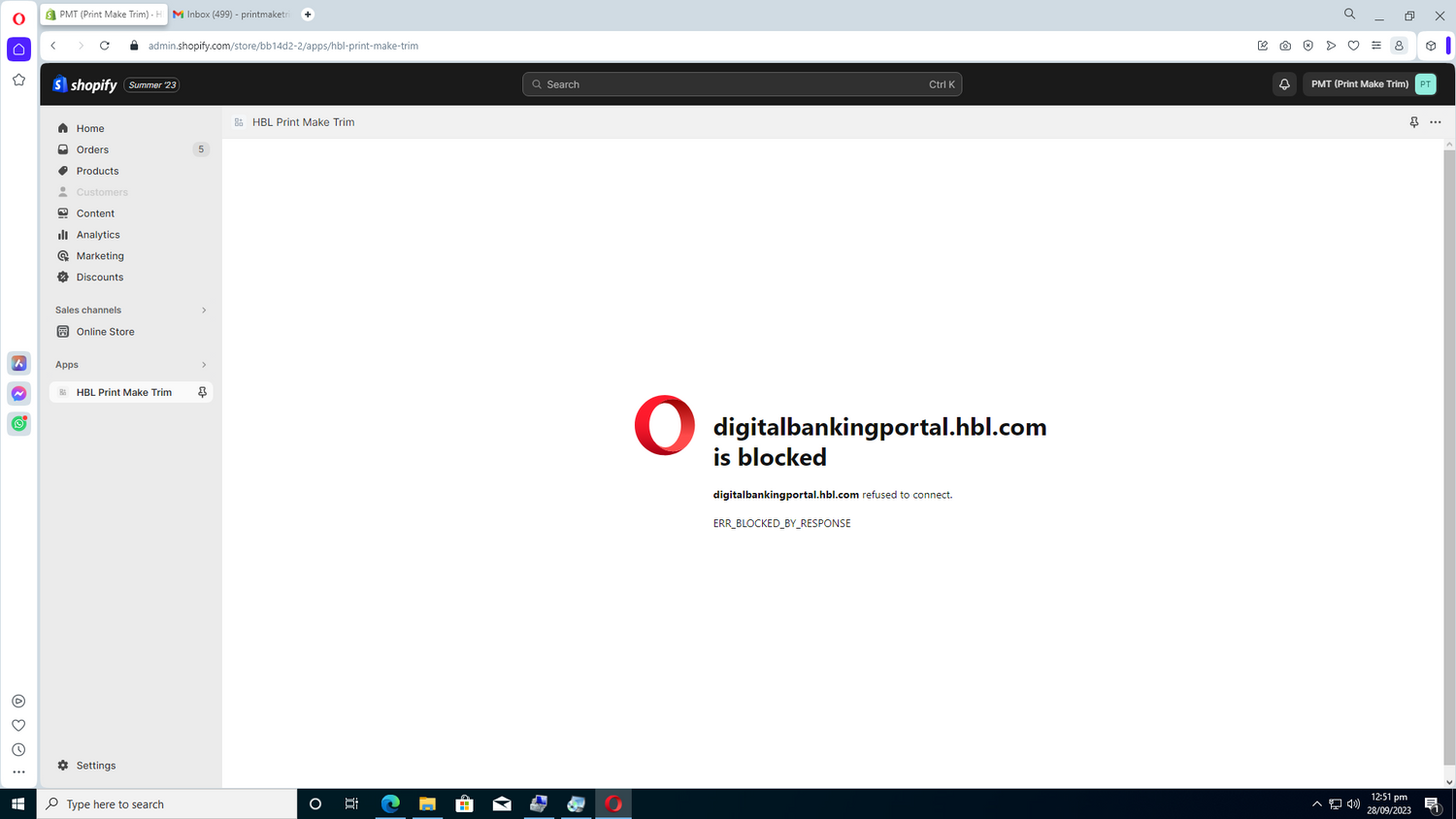Viewport: 1456px width, 819px height.
Task: Open the Opera menu logo
Action: (18, 18)
